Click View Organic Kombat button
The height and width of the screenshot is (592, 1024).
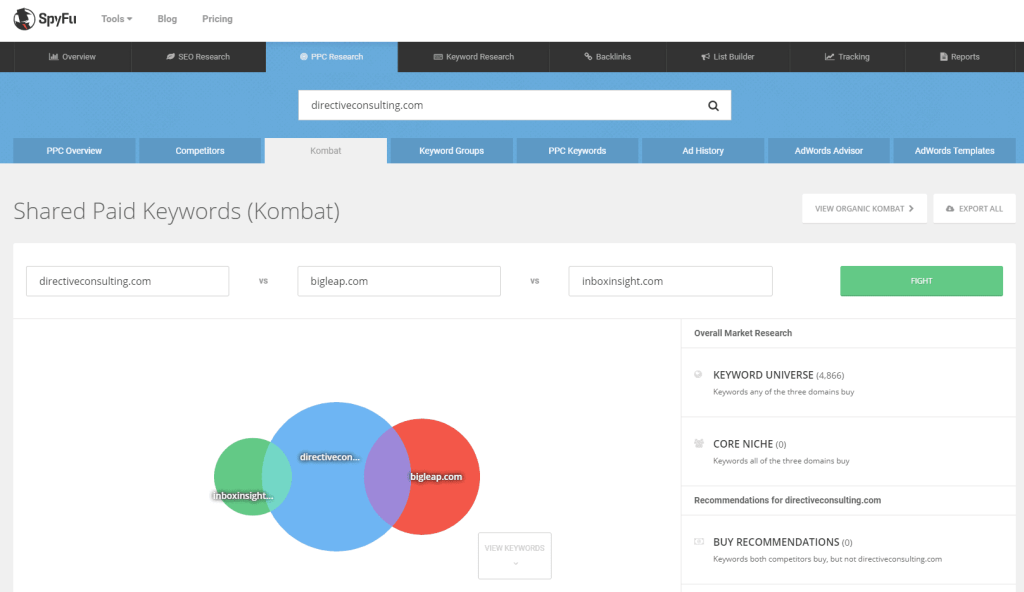click(864, 208)
